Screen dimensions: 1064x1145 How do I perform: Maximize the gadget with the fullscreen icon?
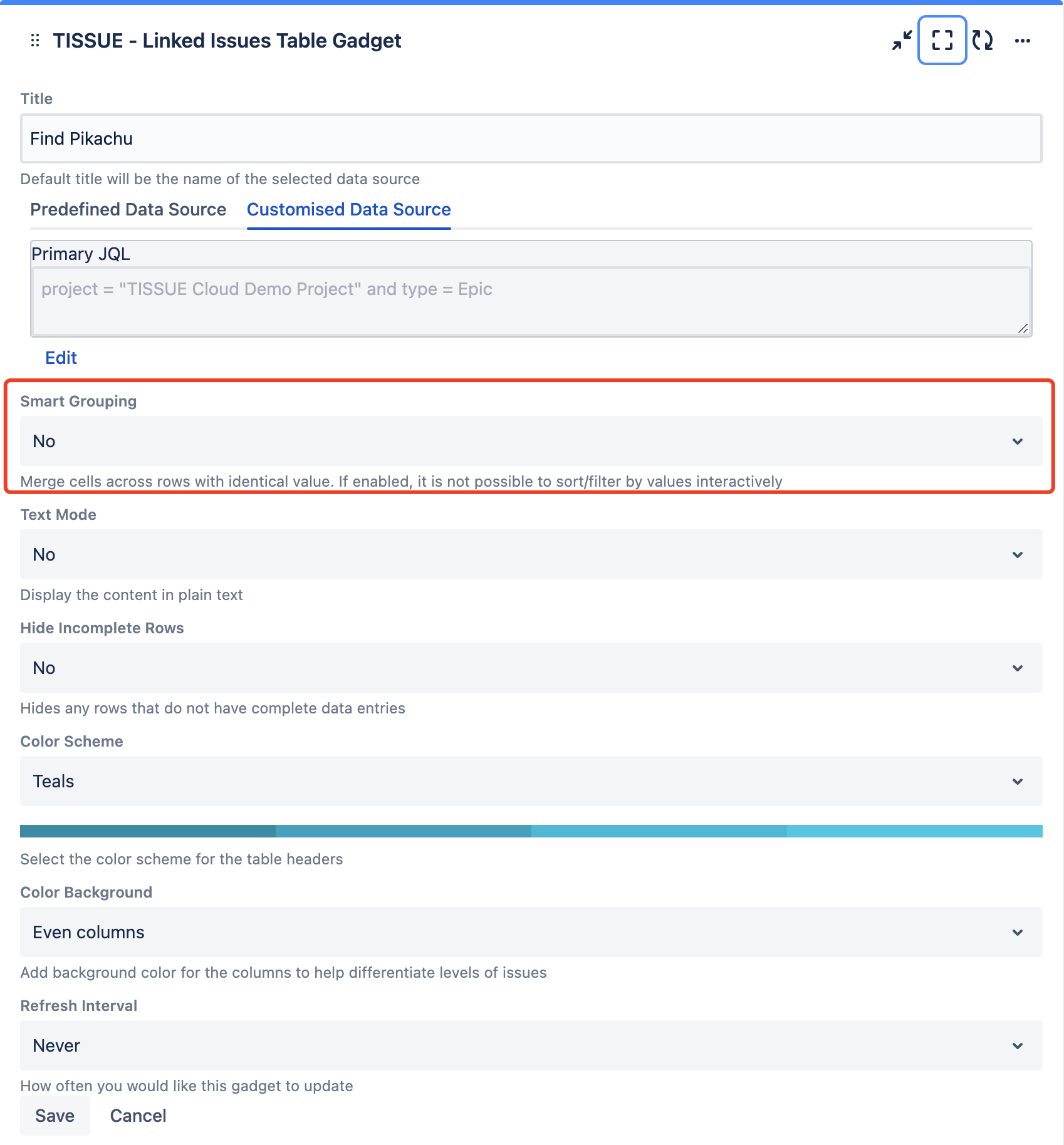click(942, 41)
